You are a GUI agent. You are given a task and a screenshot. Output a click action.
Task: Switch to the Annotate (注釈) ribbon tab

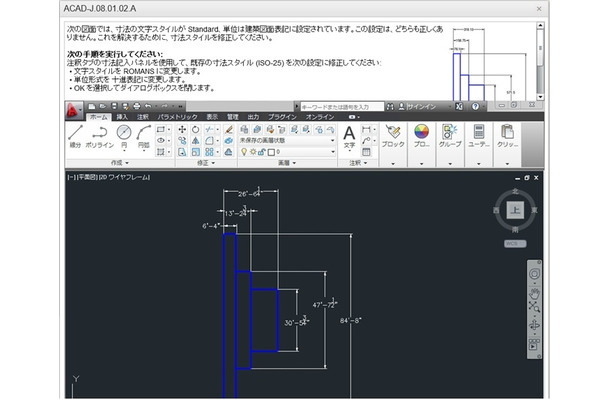point(143,117)
